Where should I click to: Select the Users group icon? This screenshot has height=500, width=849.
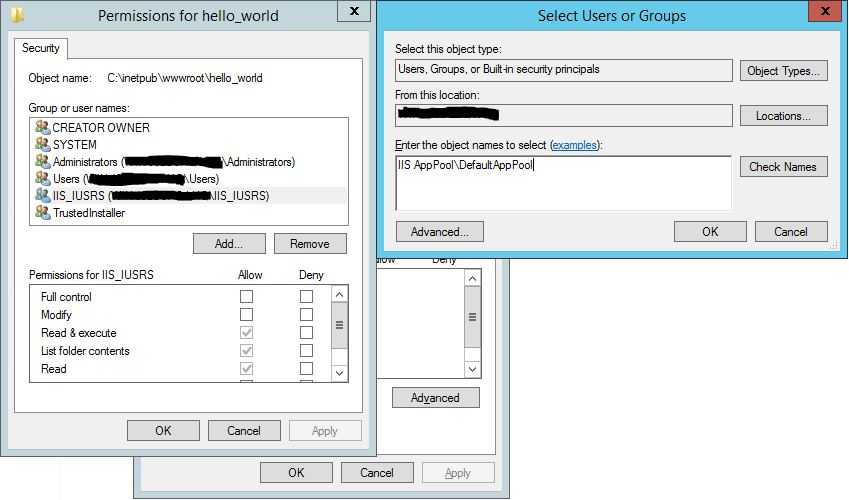point(43,178)
